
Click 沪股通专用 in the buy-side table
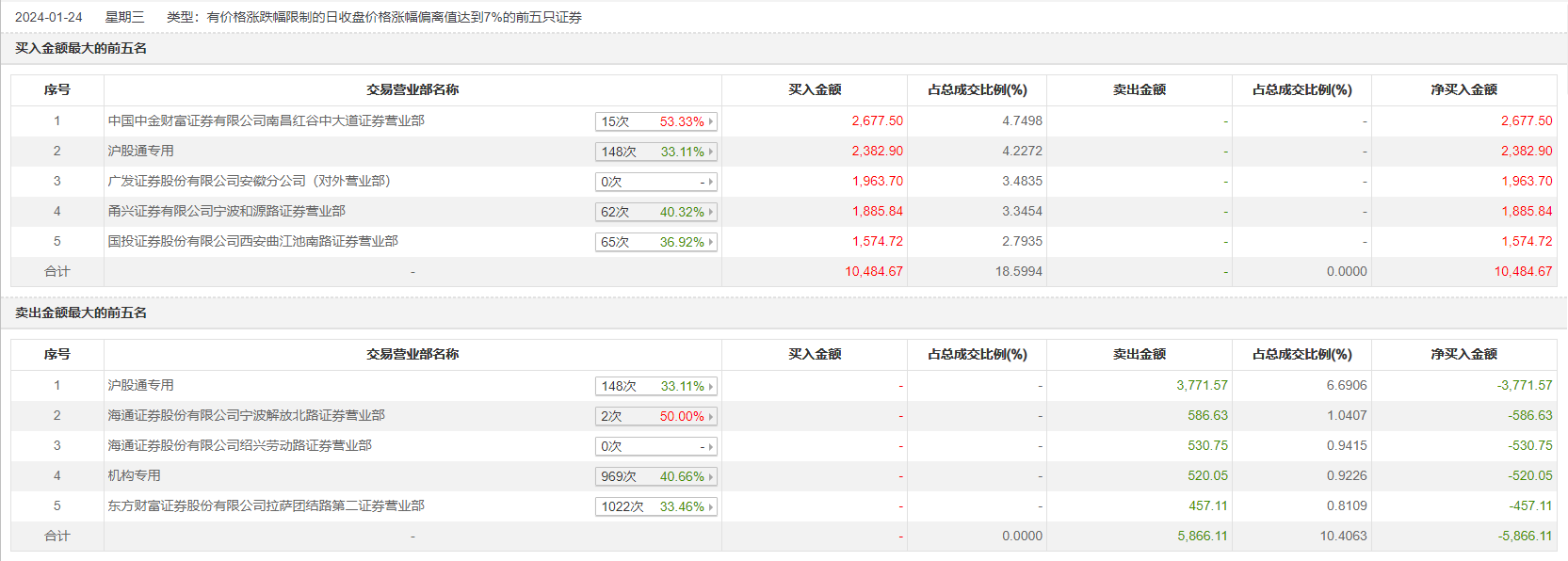[x=140, y=151]
